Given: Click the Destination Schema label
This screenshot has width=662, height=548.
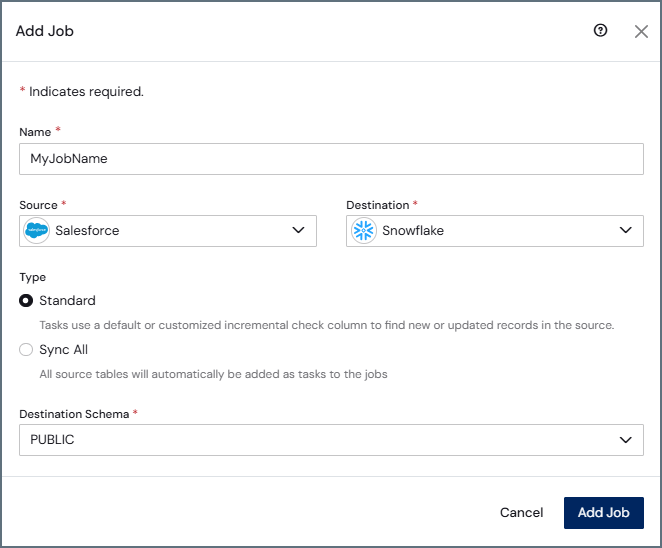Looking at the screenshot, I should click(74, 414).
